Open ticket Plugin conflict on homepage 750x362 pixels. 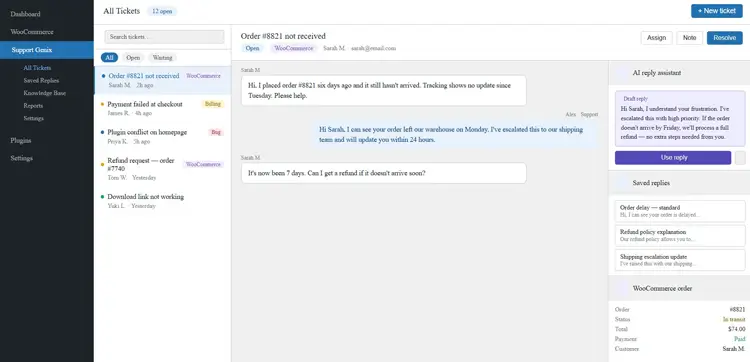[x=163, y=137]
